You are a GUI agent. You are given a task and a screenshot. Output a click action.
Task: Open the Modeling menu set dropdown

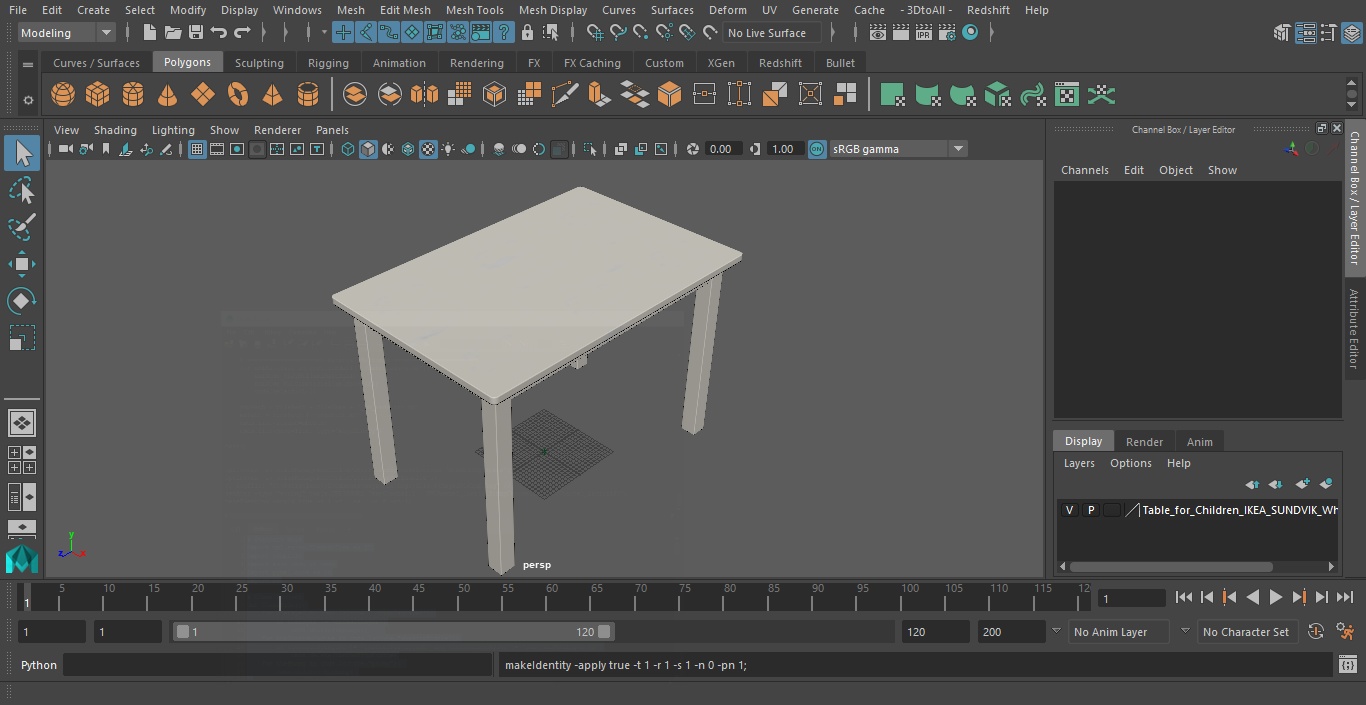68,33
